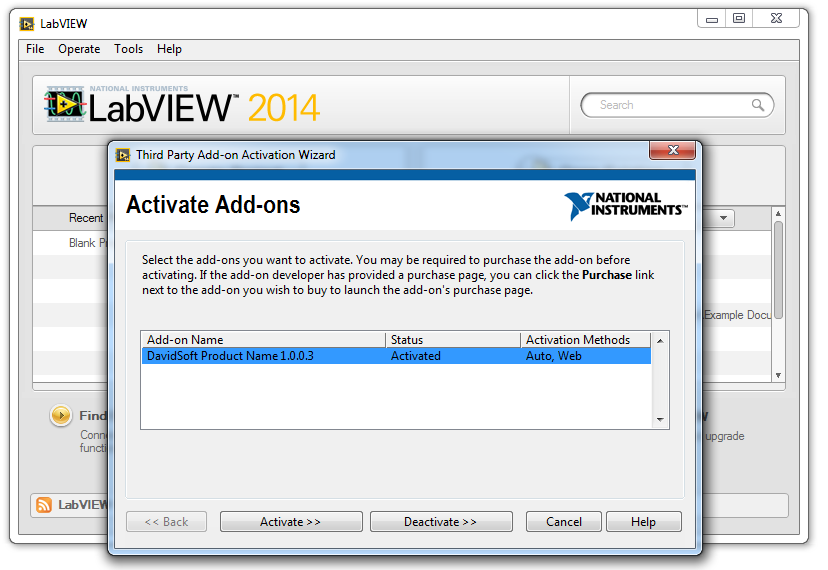Click the Add-on Name column header
Image resolution: width=828 pixels, height=570 pixels.
pos(264,340)
